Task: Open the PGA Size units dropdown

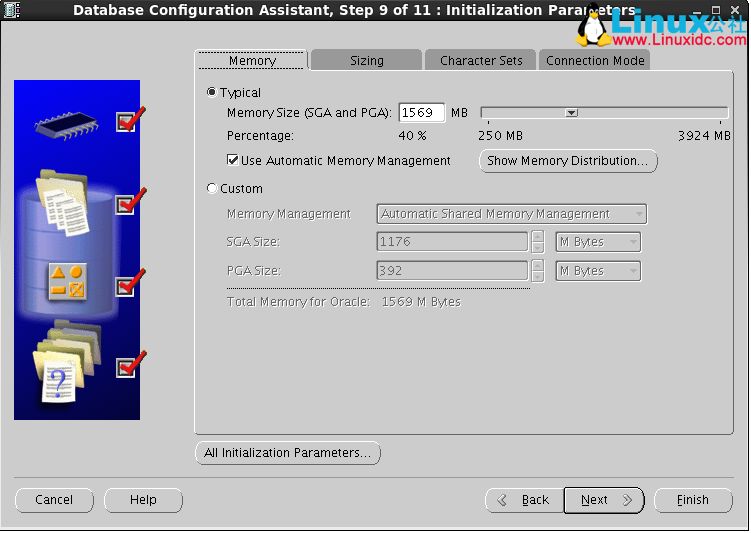Action: (x=598, y=271)
